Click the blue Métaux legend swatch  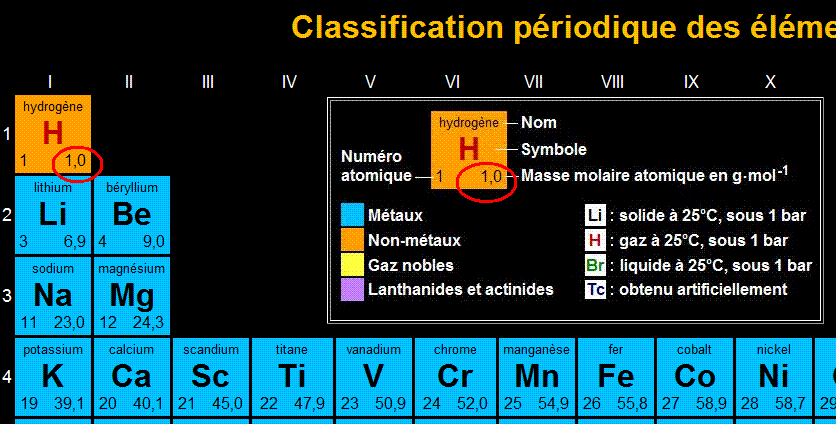pos(351,215)
